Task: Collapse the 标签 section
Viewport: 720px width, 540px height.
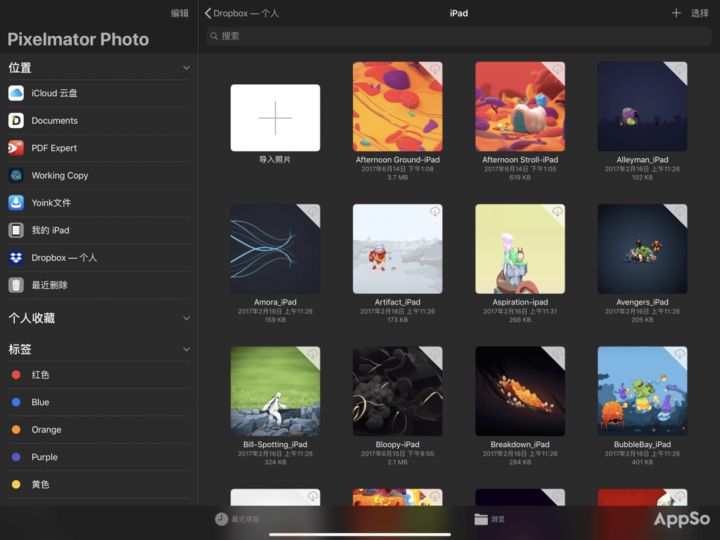Action: click(186, 350)
